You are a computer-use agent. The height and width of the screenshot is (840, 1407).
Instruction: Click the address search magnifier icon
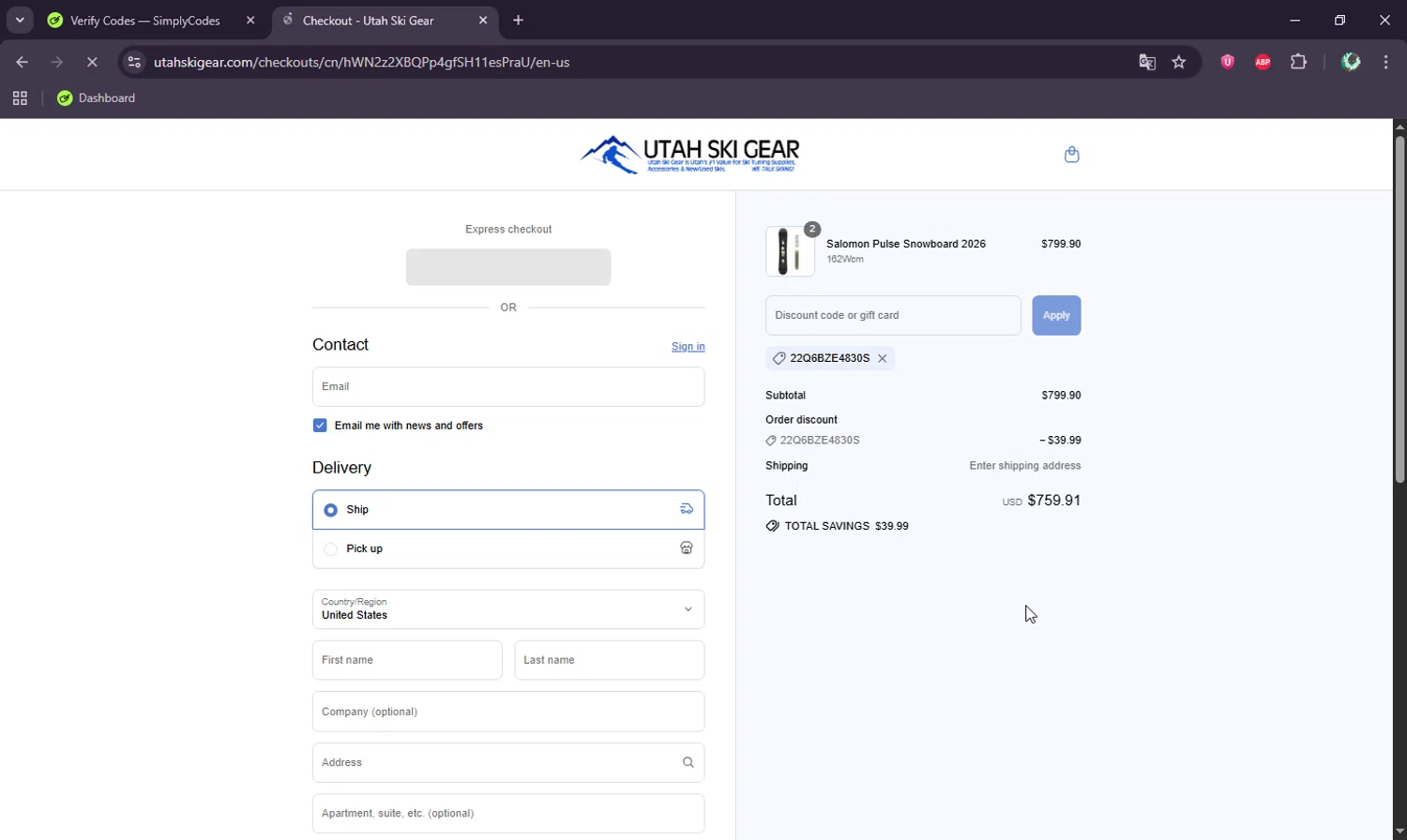[x=688, y=762]
